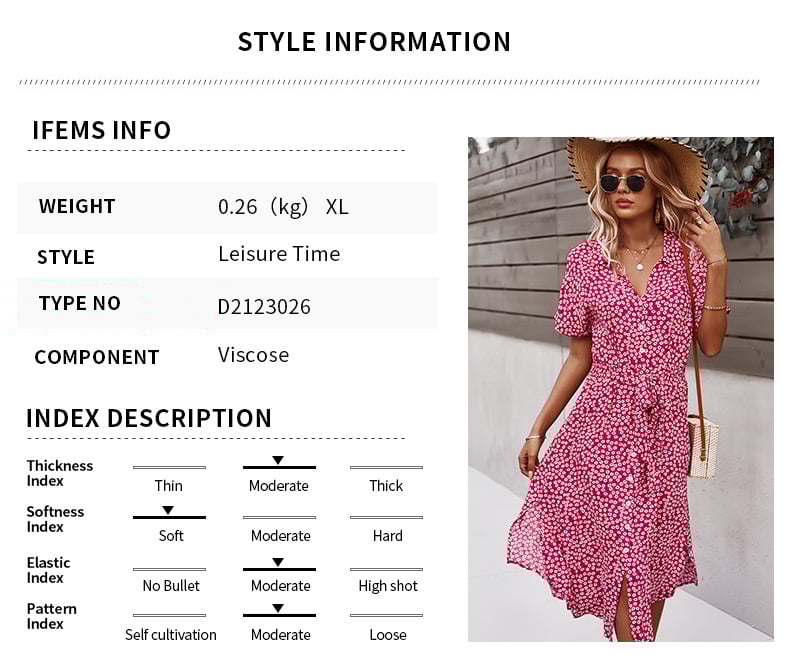Click the Leisure Time style value
Screen dimensions: 790x664
click(279, 254)
